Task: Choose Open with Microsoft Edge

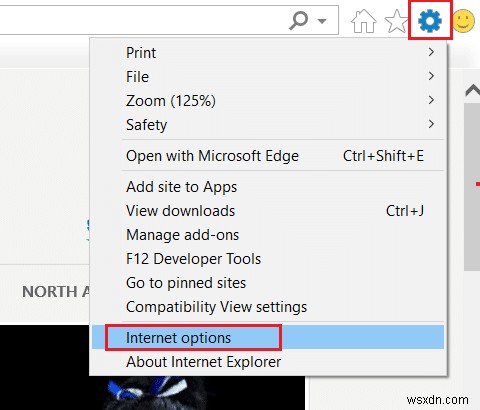Action: point(268,156)
